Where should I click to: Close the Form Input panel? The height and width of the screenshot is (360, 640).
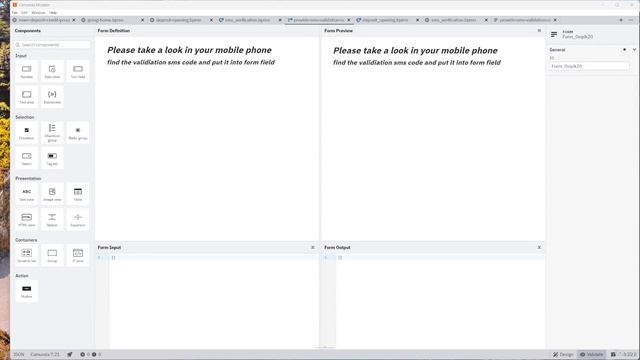click(x=313, y=247)
